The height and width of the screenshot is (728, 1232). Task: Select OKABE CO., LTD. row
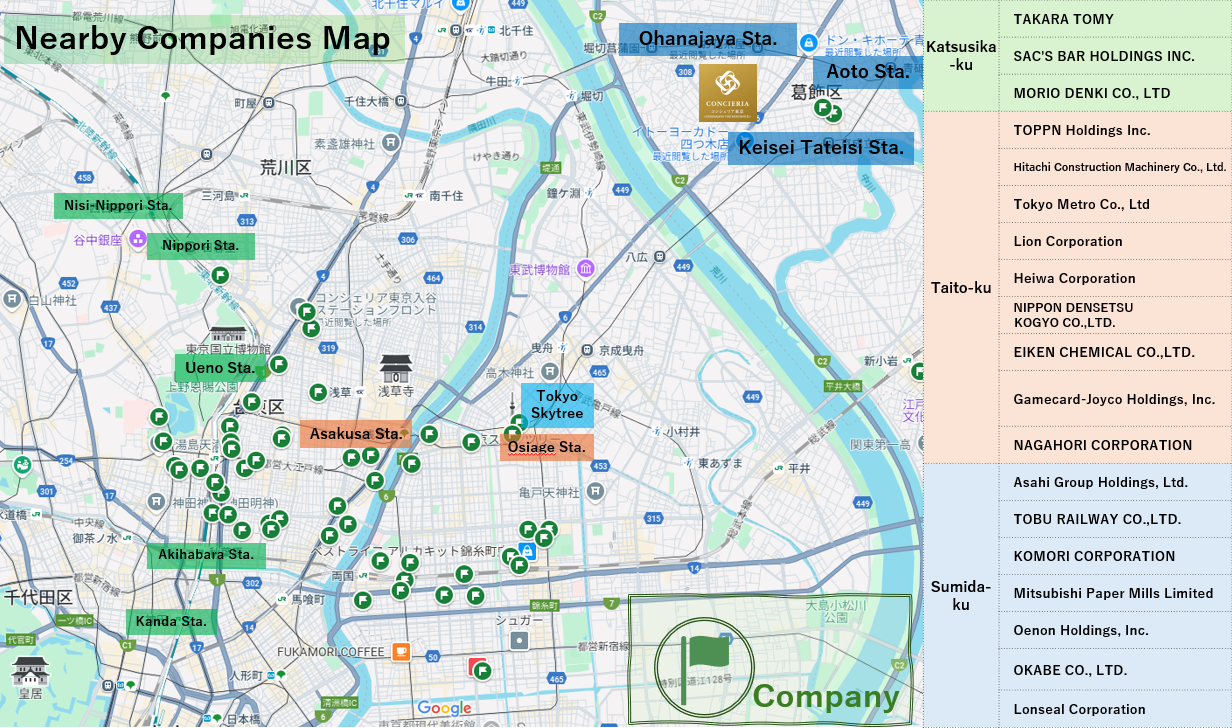[x=1115, y=670]
